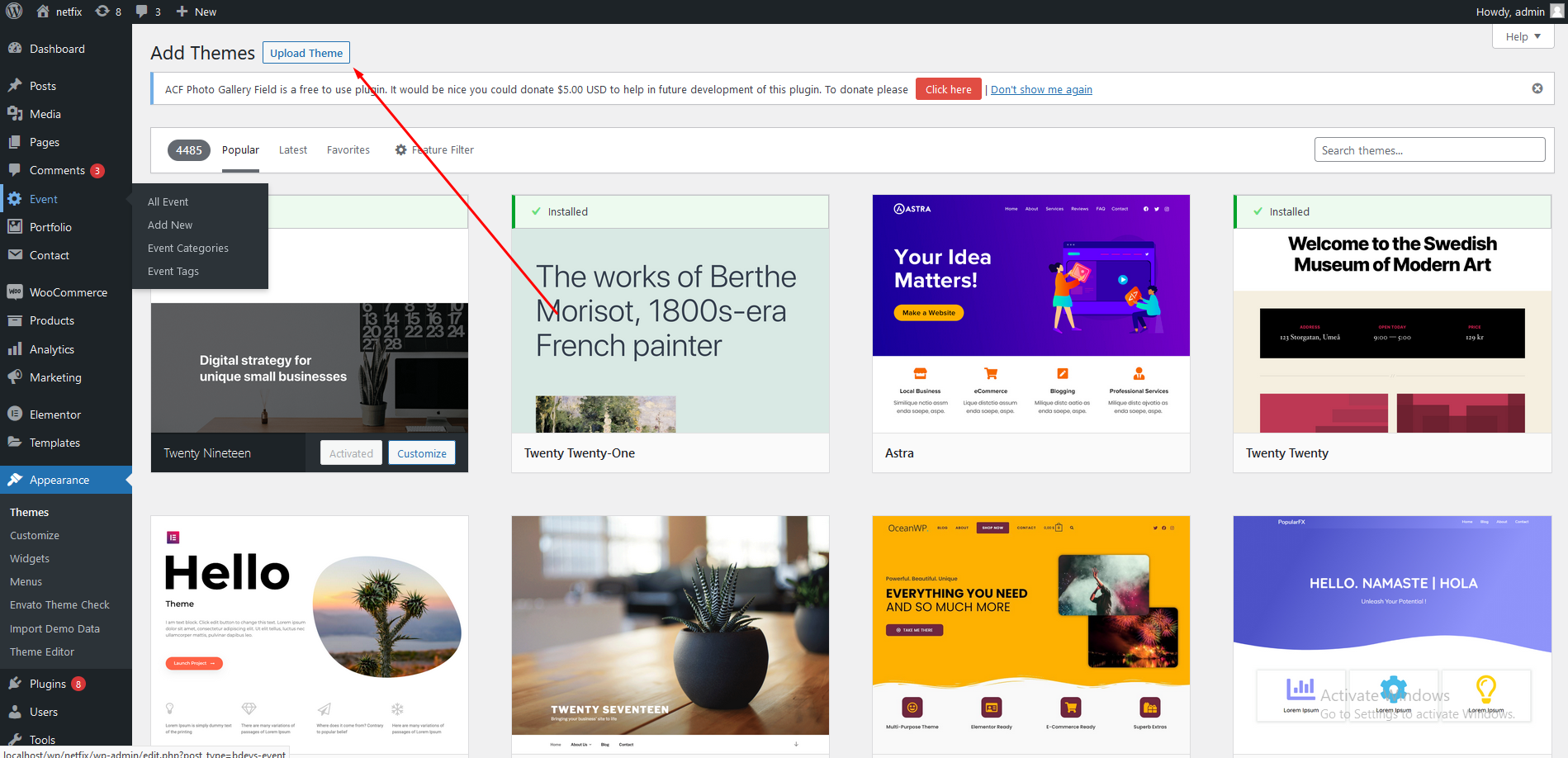Open the updates icon showing 8
Screen dimensions: 1568x758
(102, 12)
